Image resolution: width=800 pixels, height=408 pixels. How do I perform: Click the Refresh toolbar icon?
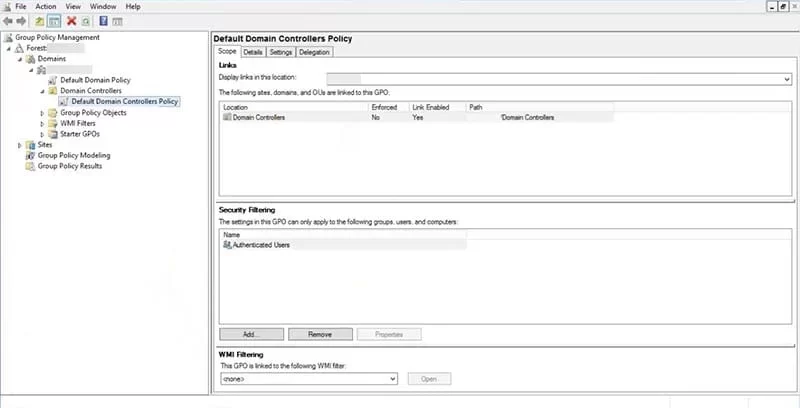[x=86, y=21]
